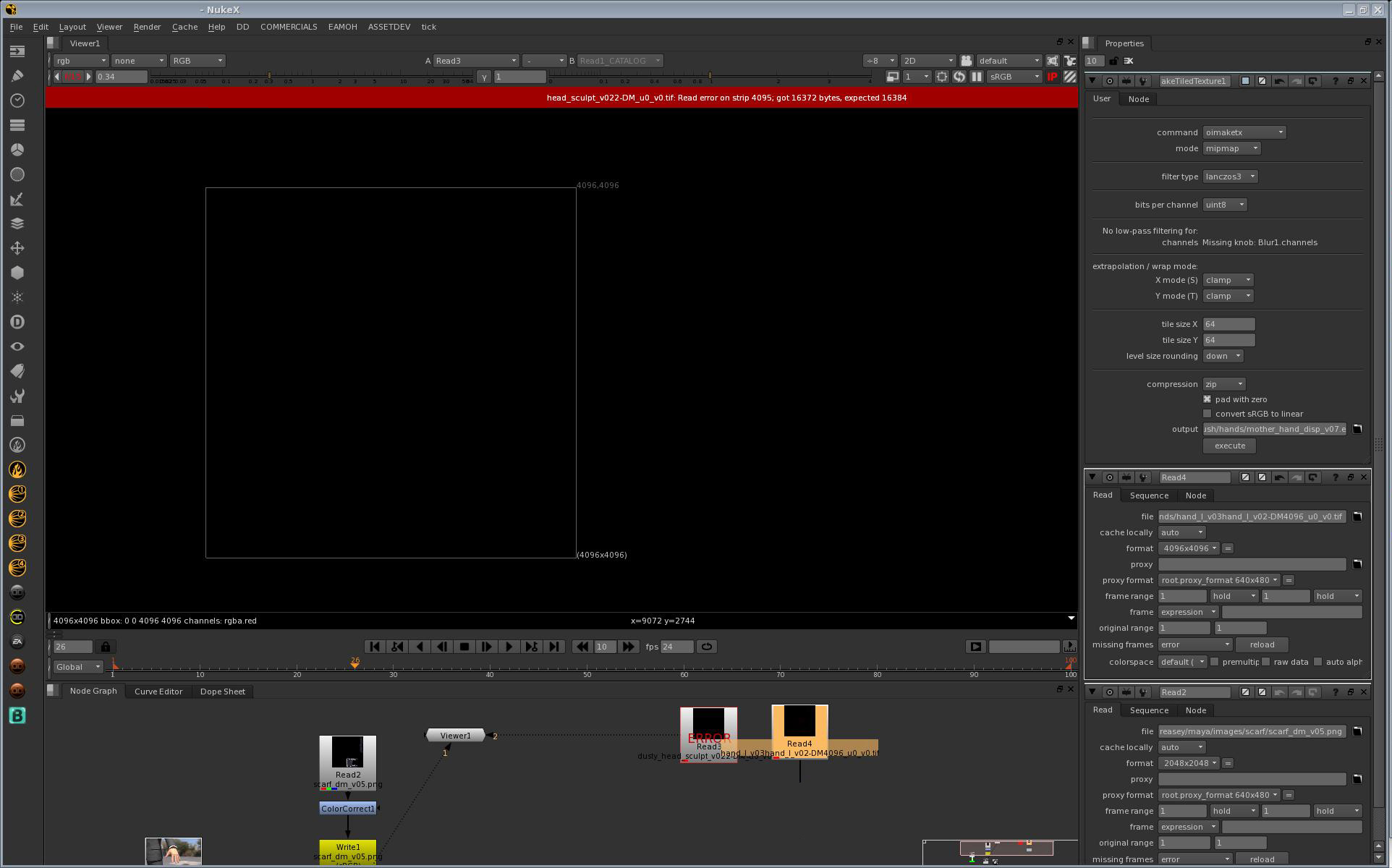1392x868 pixels.
Task: Open the Deep nodes D icon
Action: point(17,322)
